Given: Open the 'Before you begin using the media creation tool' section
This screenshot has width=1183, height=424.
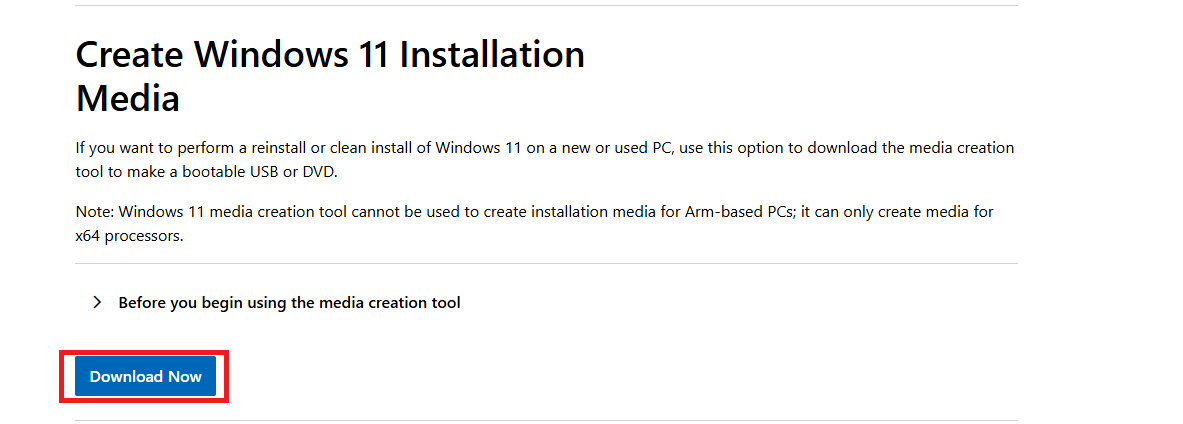Looking at the screenshot, I should (289, 302).
